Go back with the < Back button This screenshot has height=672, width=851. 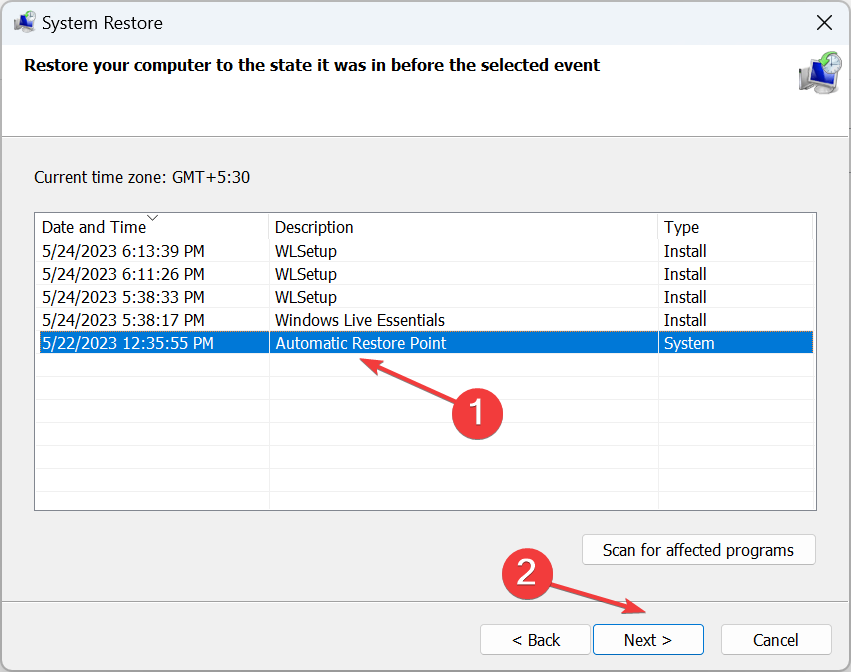536,640
